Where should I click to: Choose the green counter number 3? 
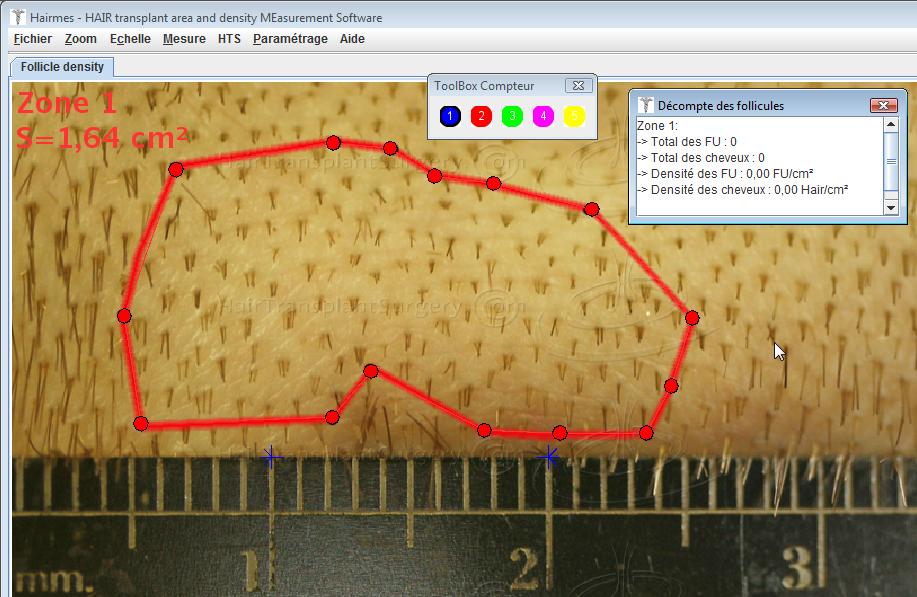[512, 116]
